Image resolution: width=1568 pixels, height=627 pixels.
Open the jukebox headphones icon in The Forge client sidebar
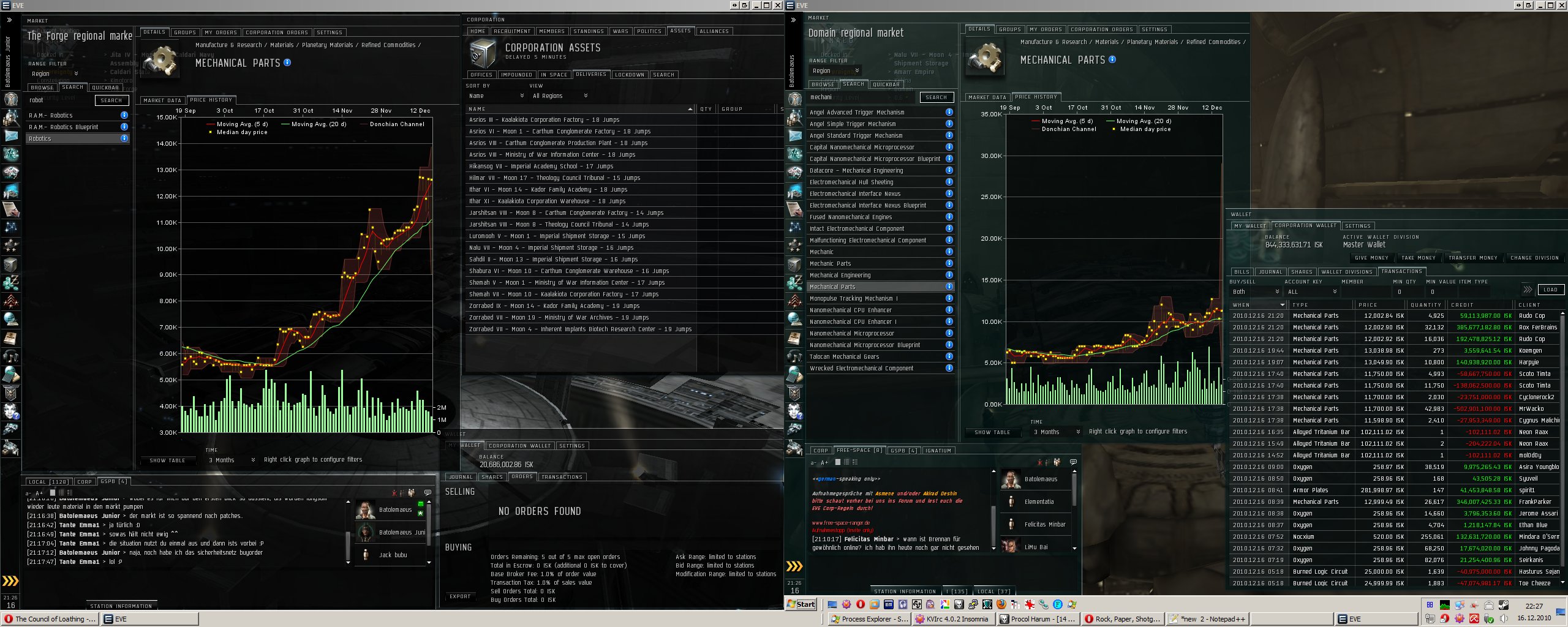(x=11, y=356)
